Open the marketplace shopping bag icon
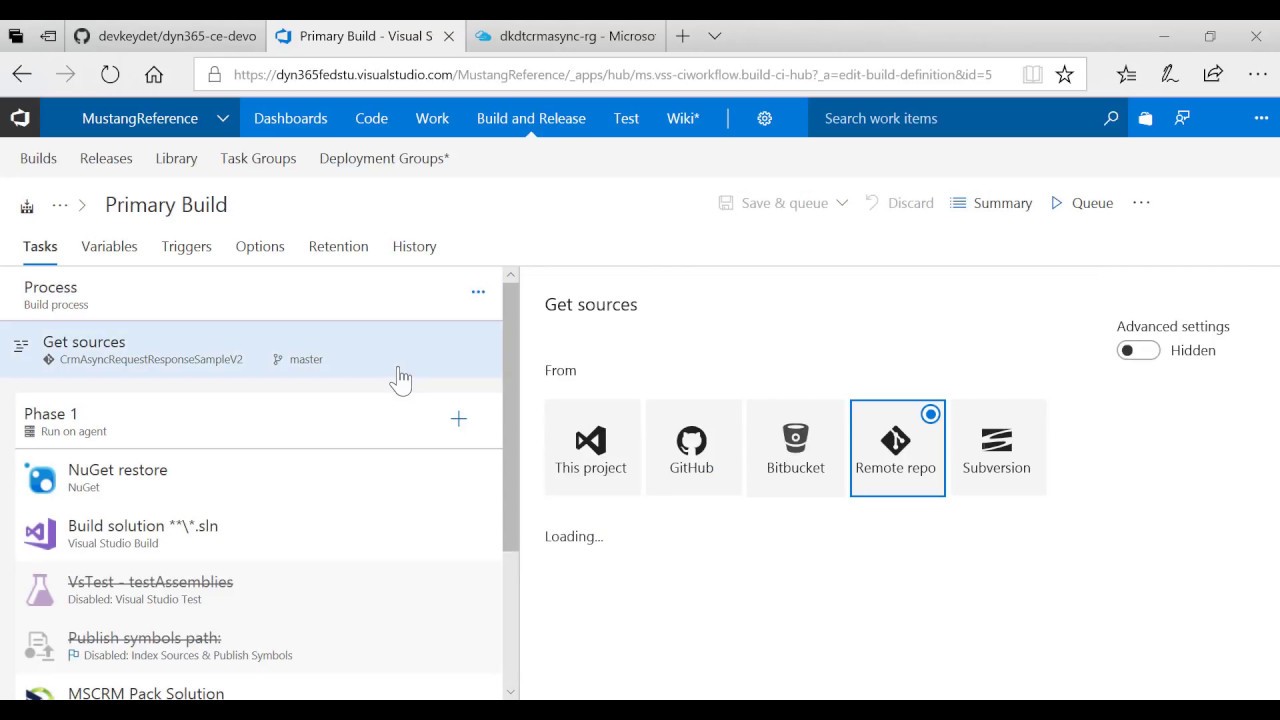The height and width of the screenshot is (720, 1280). coord(1146,118)
